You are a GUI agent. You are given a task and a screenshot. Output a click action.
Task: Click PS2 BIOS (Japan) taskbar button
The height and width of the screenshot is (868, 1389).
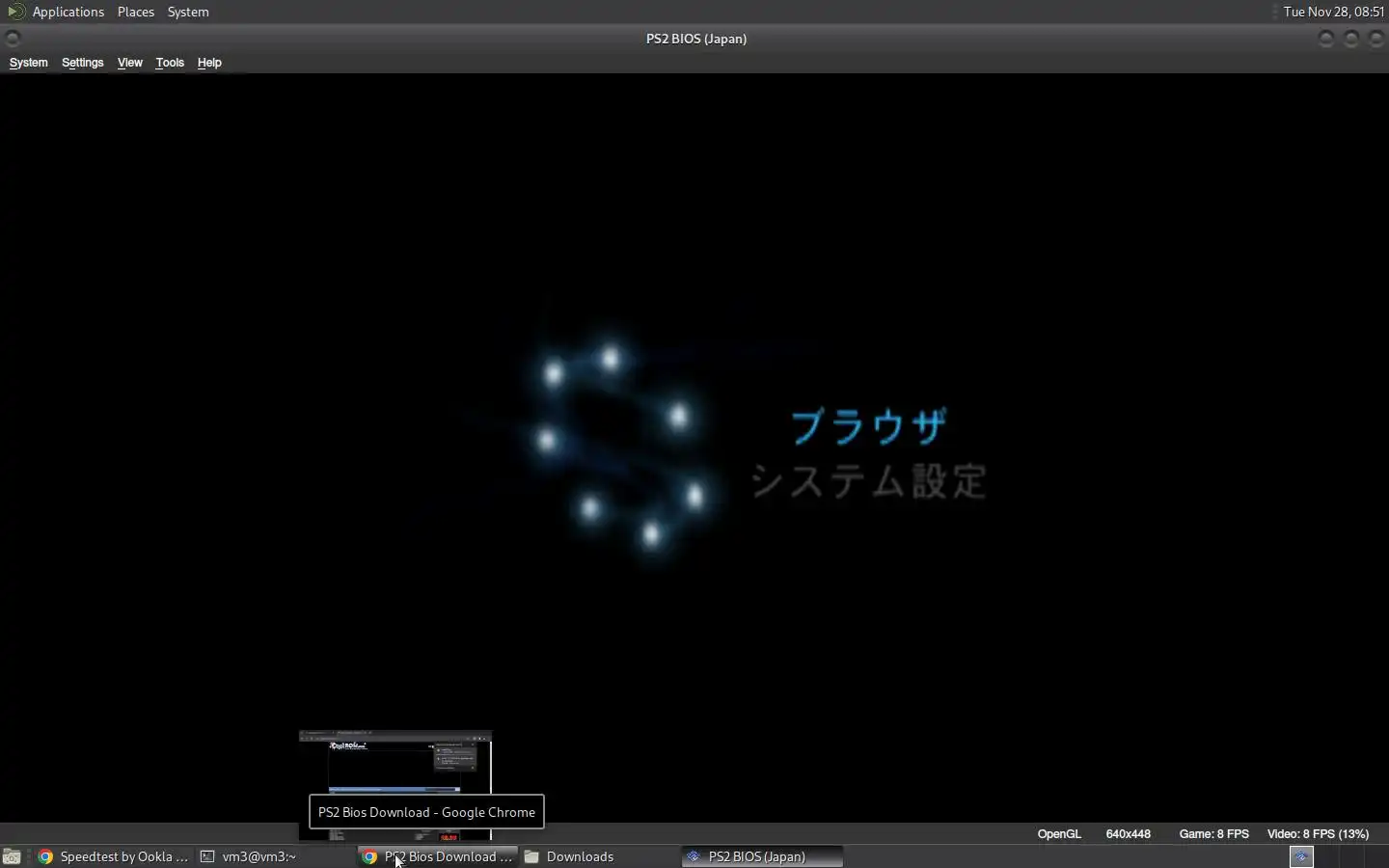pyautogui.click(x=762, y=856)
